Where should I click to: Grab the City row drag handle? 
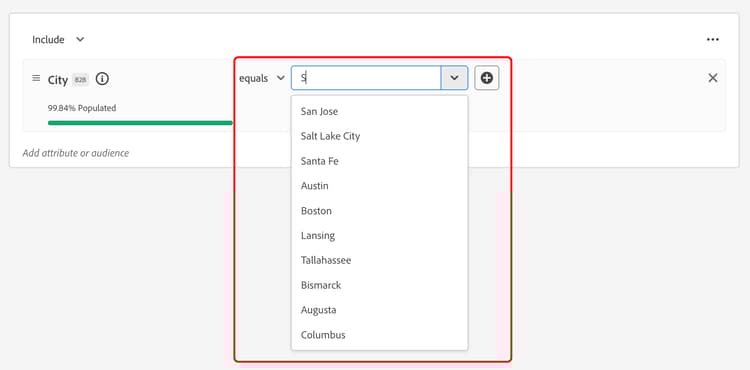coord(36,78)
